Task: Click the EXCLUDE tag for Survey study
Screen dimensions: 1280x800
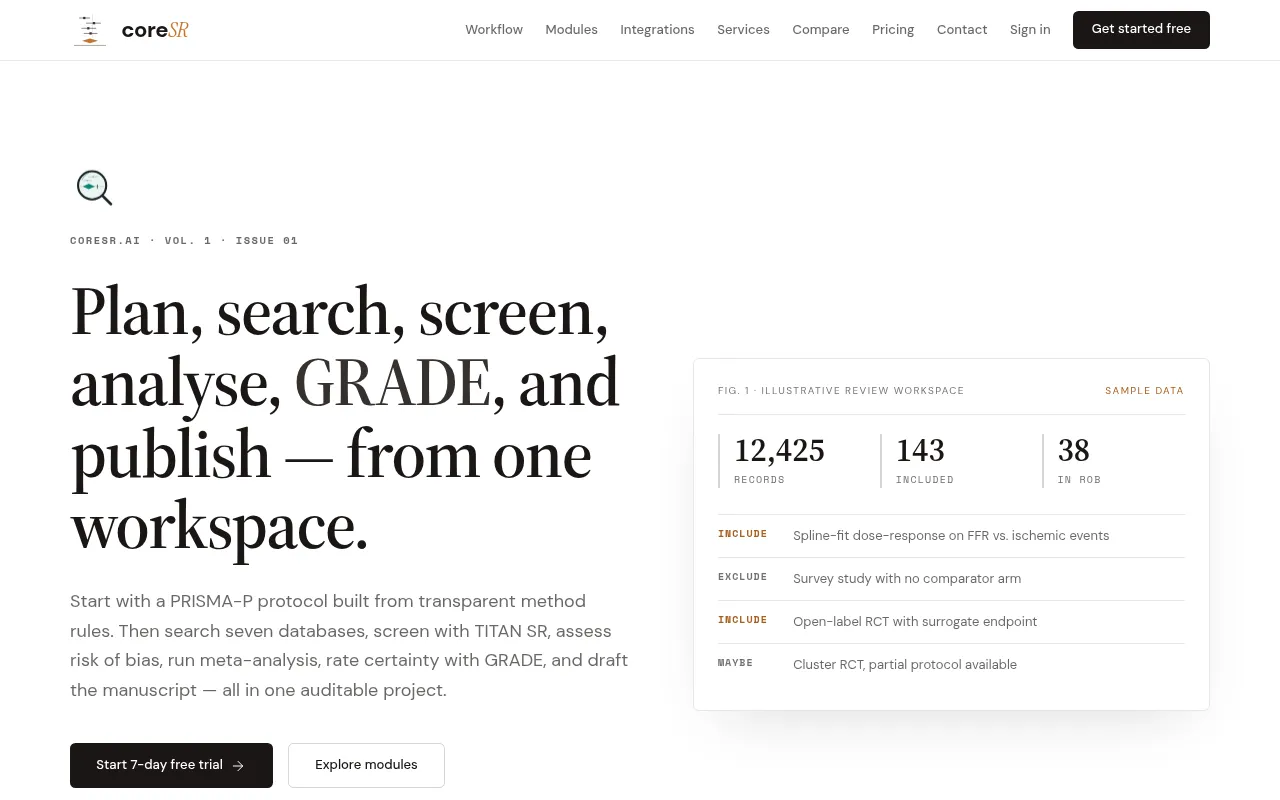Action: coord(743,577)
